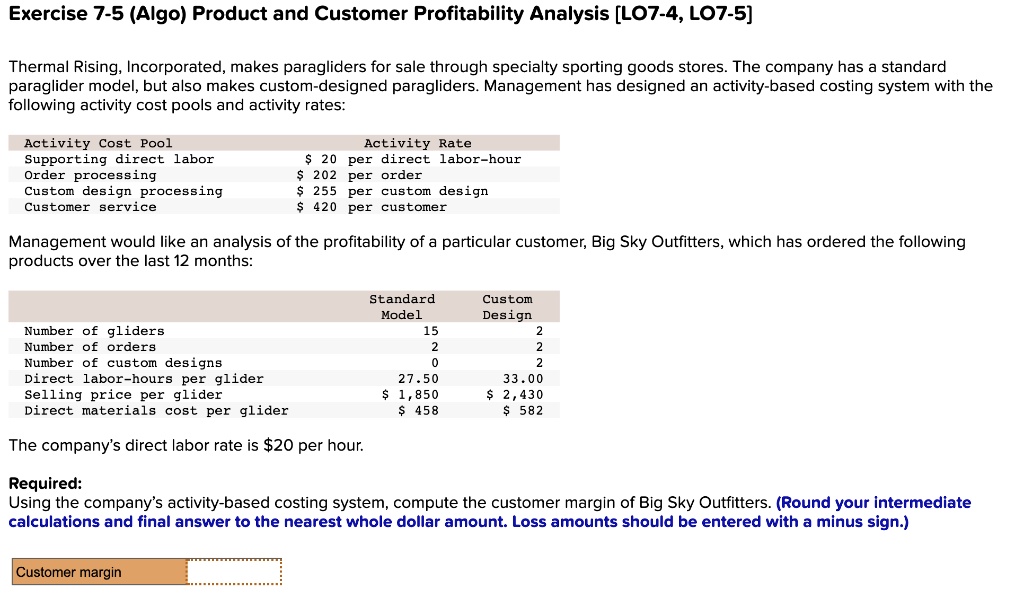The width and height of the screenshot is (1024, 615).
Task: Click the Number of gliders row label
Action: tap(94, 331)
